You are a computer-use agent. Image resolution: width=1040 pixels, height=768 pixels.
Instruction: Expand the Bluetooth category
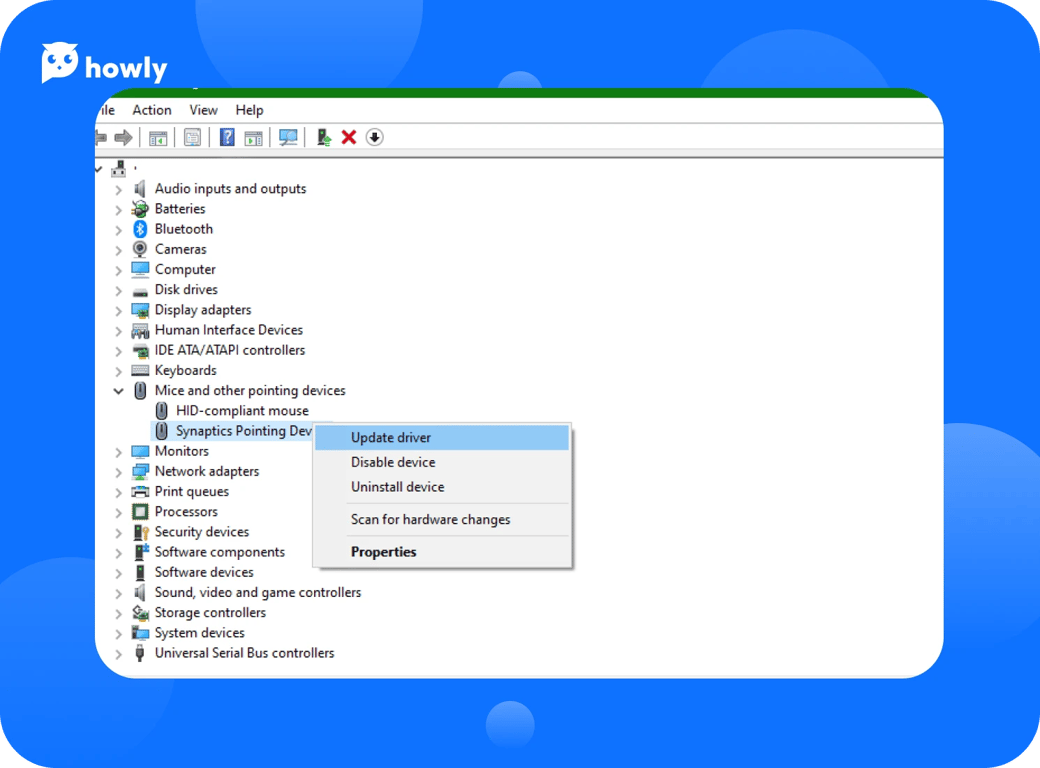pos(119,230)
